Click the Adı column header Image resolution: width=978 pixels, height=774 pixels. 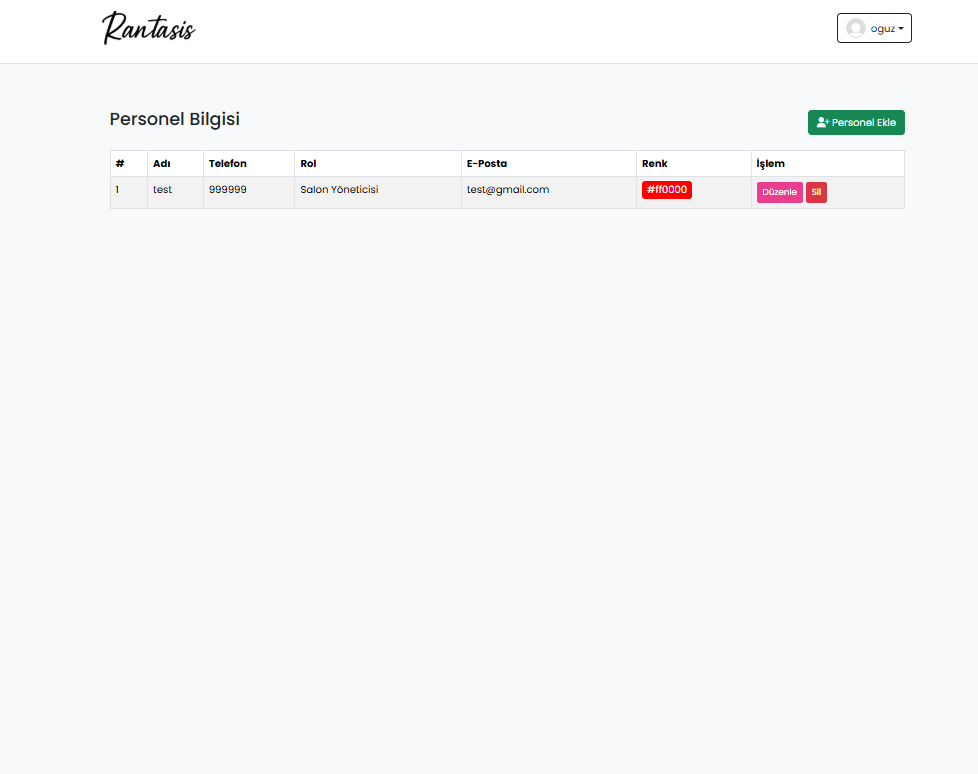(x=162, y=163)
